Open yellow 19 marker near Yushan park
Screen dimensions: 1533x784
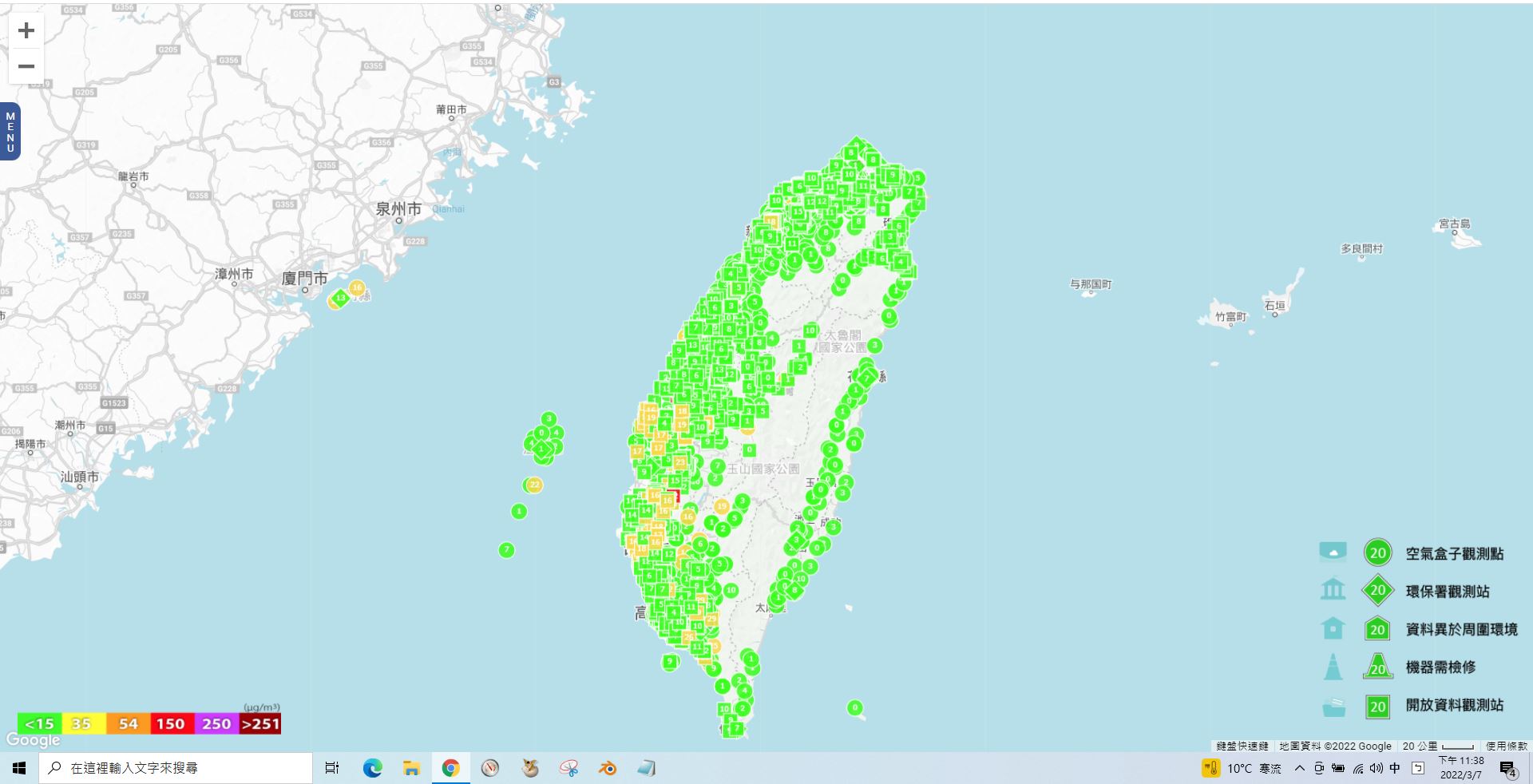coord(722,505)
